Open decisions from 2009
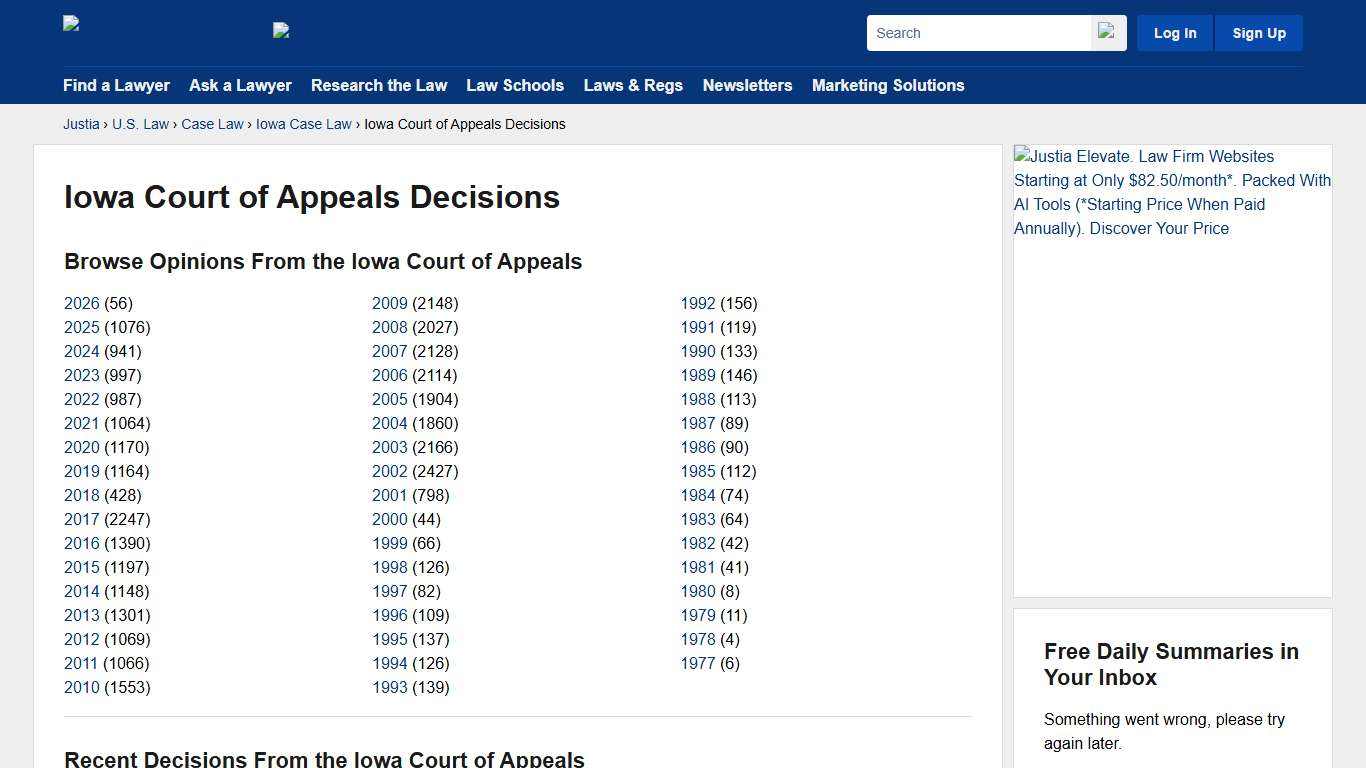The height and width of the screenshot is (768, 1366). [x=389, y=303]
